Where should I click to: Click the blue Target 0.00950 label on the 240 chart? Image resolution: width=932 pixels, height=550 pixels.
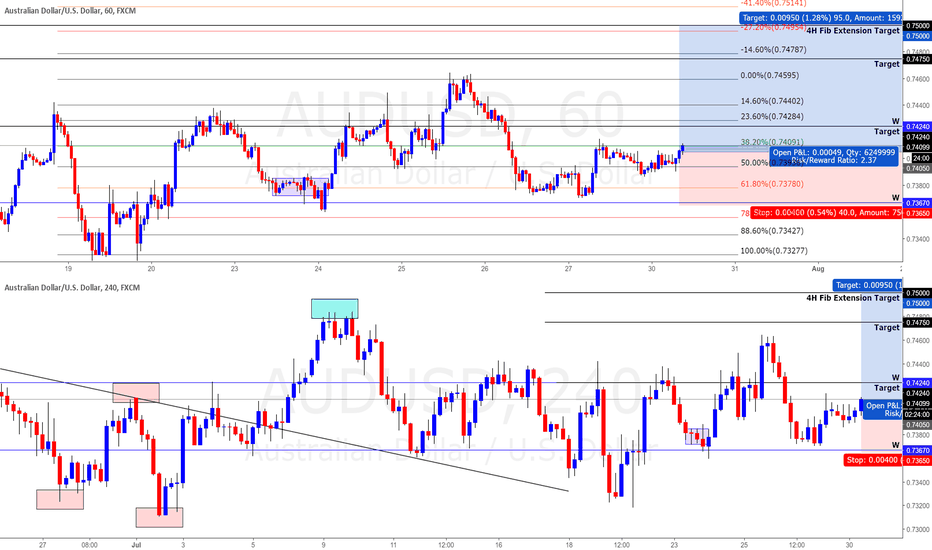pyautogui.click(x=867, y=285)
